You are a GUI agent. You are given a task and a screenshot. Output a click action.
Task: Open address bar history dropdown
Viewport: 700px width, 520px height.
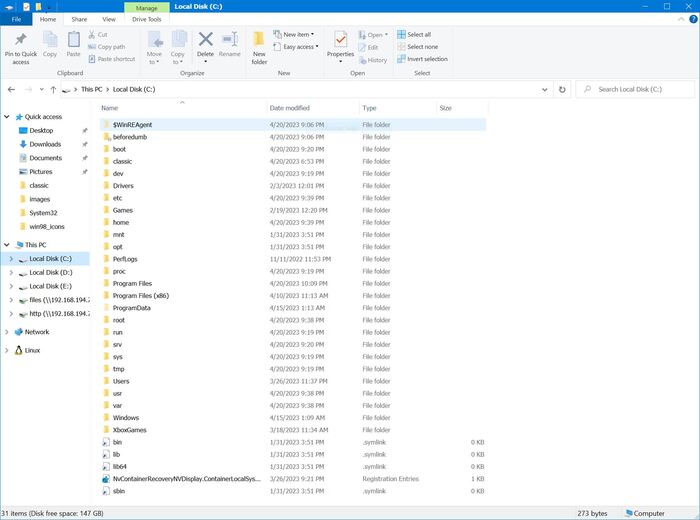point(545,89)
